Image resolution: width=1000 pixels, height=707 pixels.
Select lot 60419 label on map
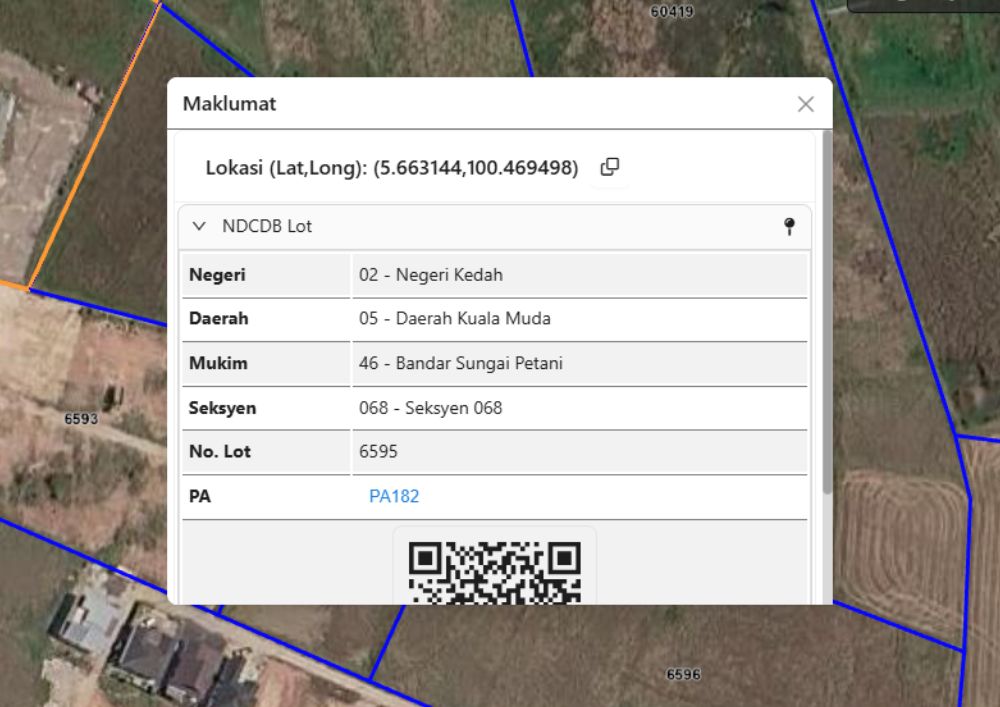(x=672, y=11)
